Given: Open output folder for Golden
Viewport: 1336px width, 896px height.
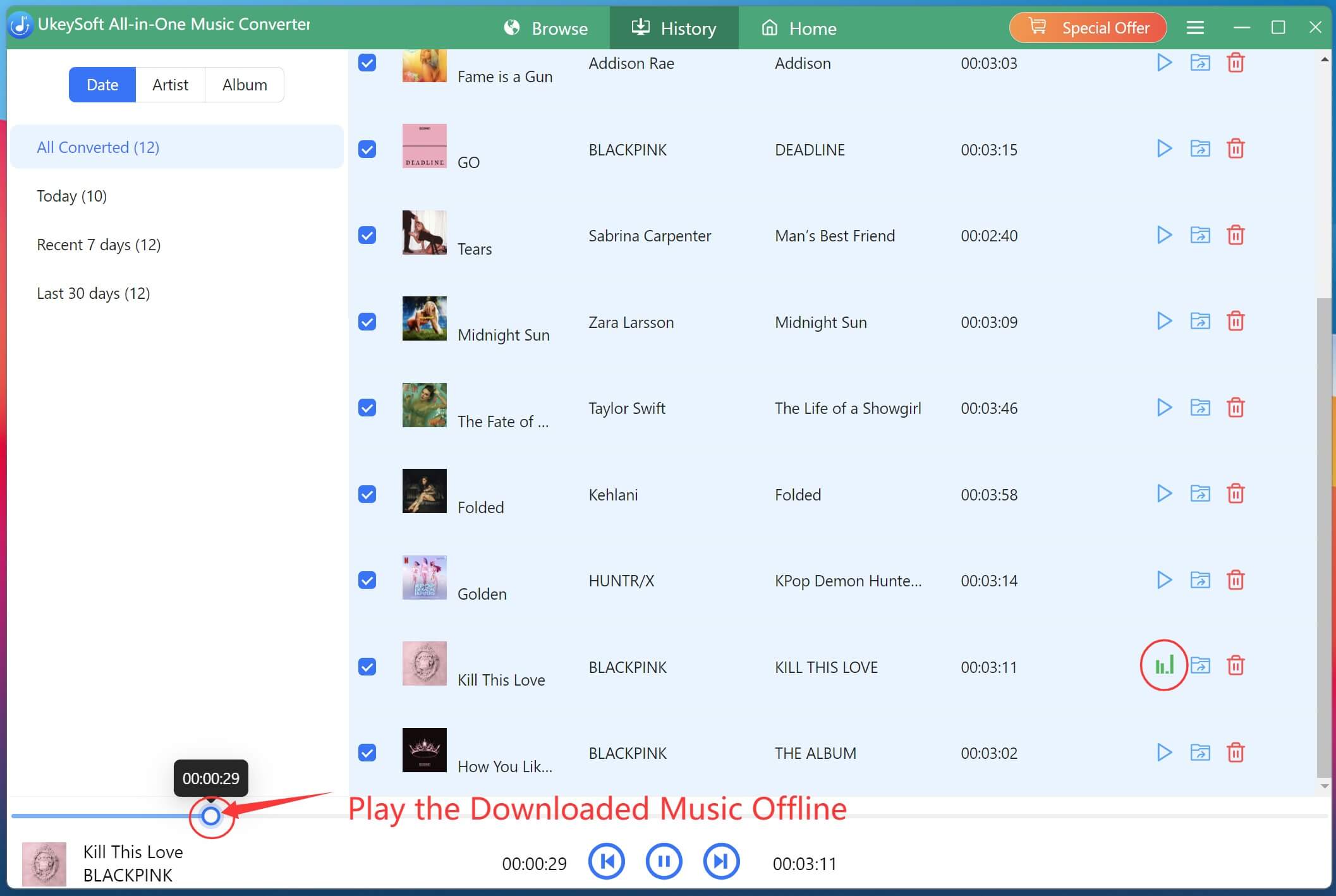Looking at the screenshot, I should (x=1199, y=580).
